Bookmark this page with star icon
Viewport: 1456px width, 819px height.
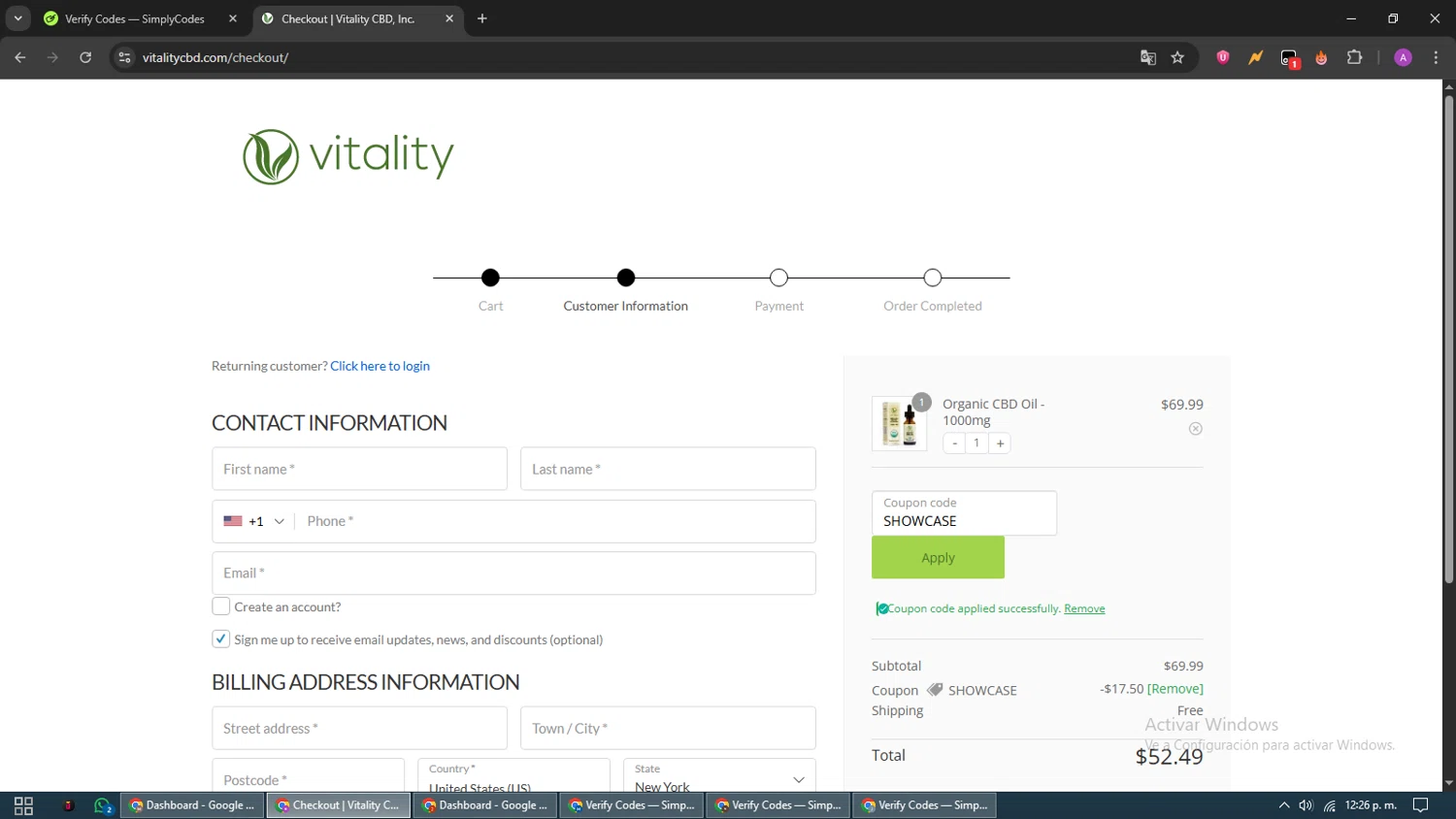1177,57
